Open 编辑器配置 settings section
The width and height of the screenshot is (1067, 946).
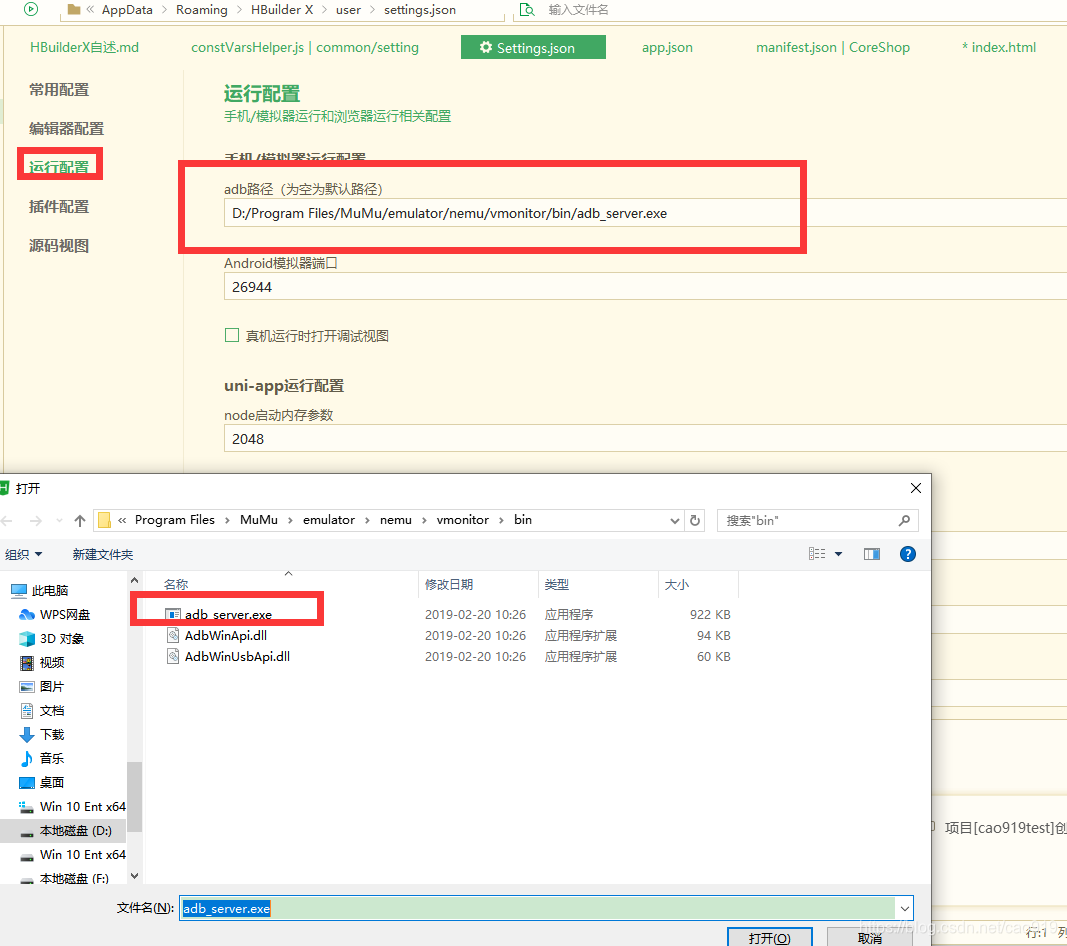point(67,129)
